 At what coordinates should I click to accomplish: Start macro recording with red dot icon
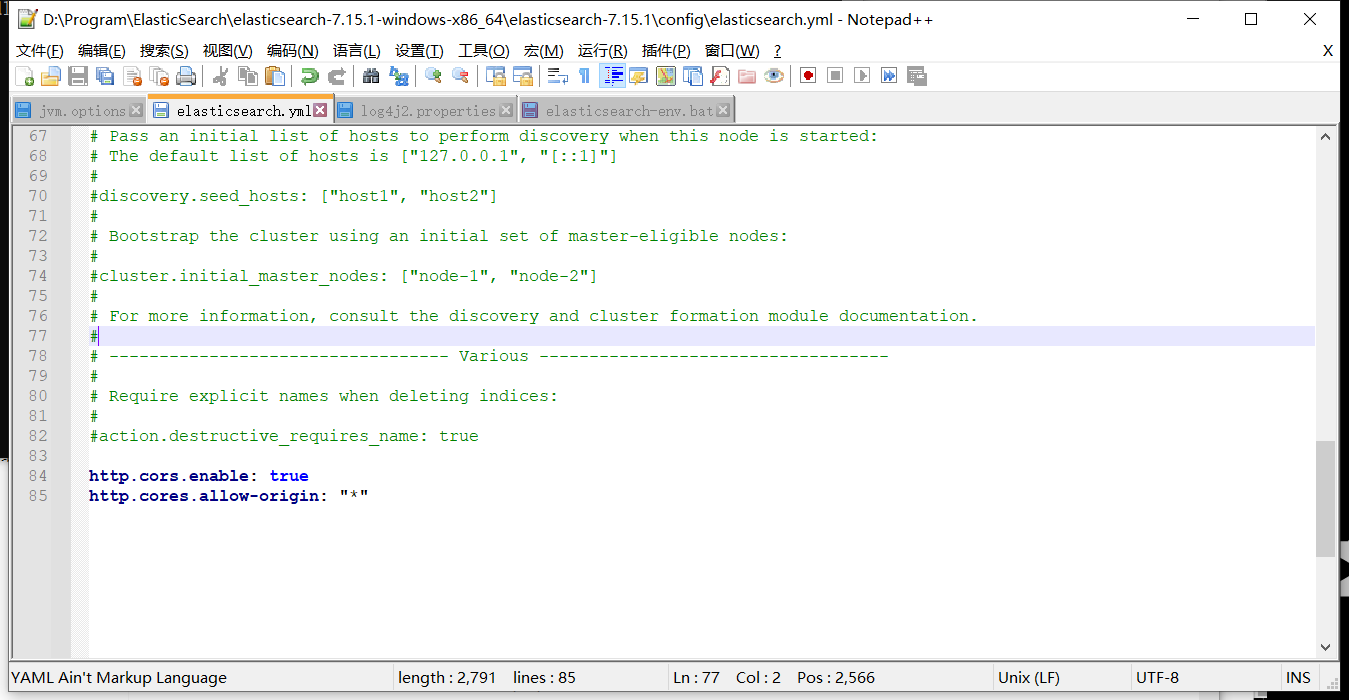tap(808, 76)
